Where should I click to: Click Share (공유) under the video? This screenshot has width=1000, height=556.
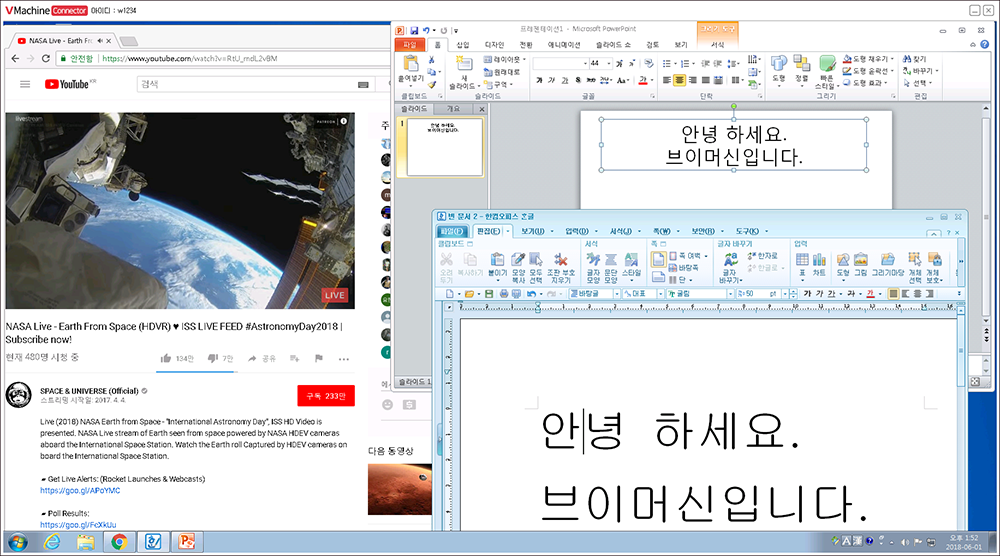tap(262, 359)
